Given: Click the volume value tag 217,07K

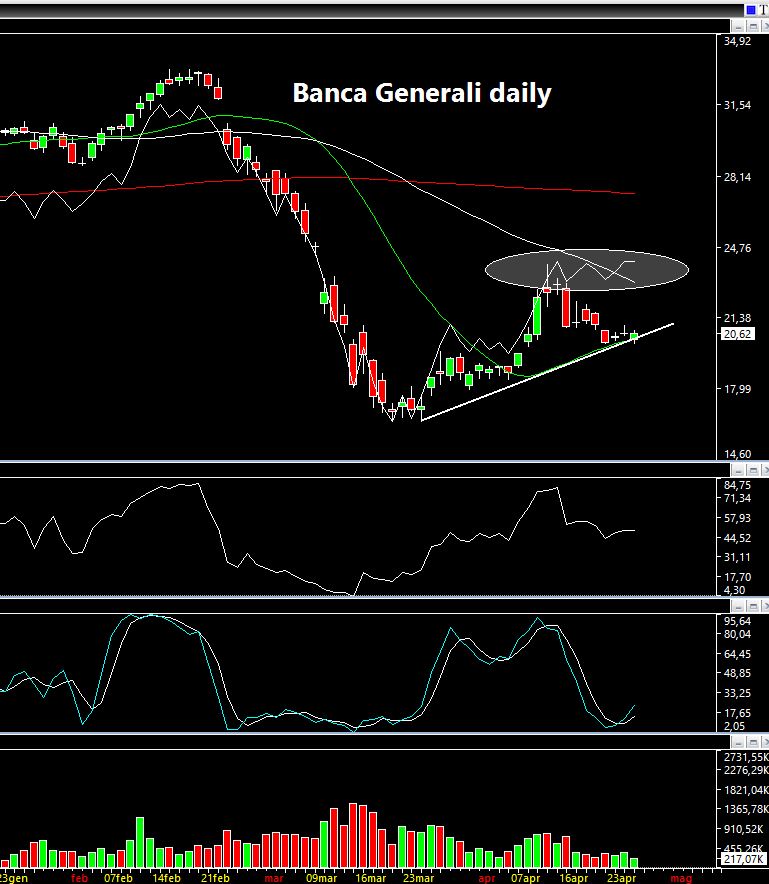Looking at the screenshot, I should point(743,859).
